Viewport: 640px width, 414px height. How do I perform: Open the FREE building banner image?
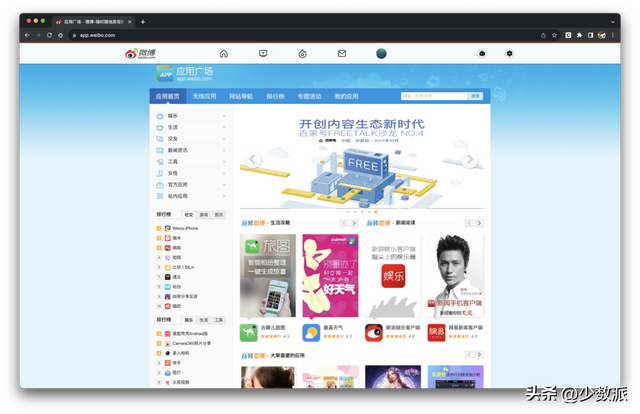pos(362,159)
